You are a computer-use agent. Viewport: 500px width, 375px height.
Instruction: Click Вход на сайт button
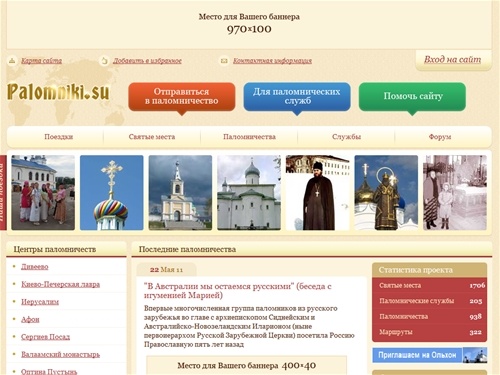453,60
